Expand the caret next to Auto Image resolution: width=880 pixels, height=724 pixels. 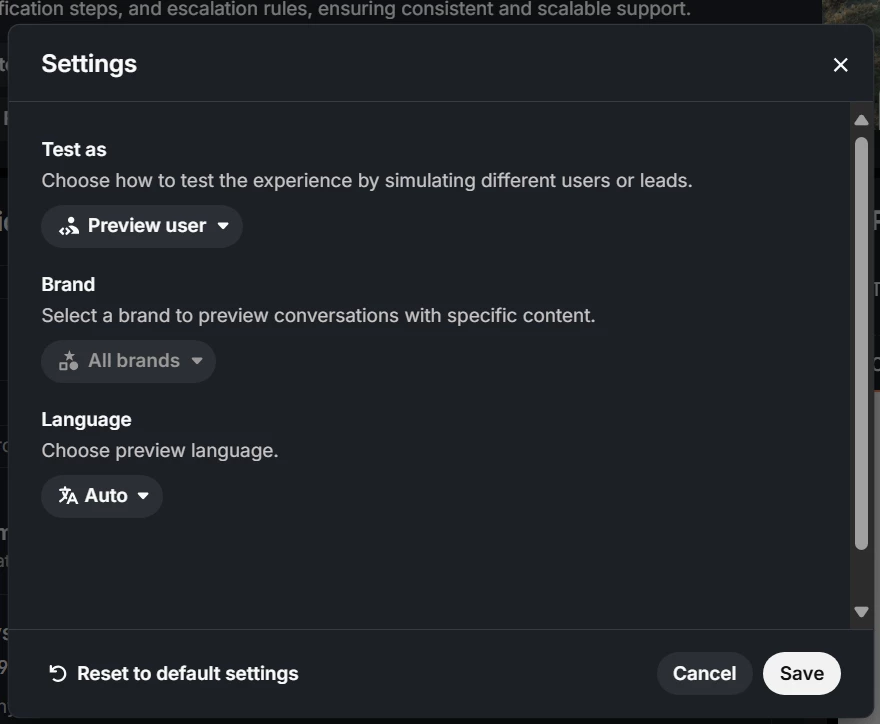point(143,496)
